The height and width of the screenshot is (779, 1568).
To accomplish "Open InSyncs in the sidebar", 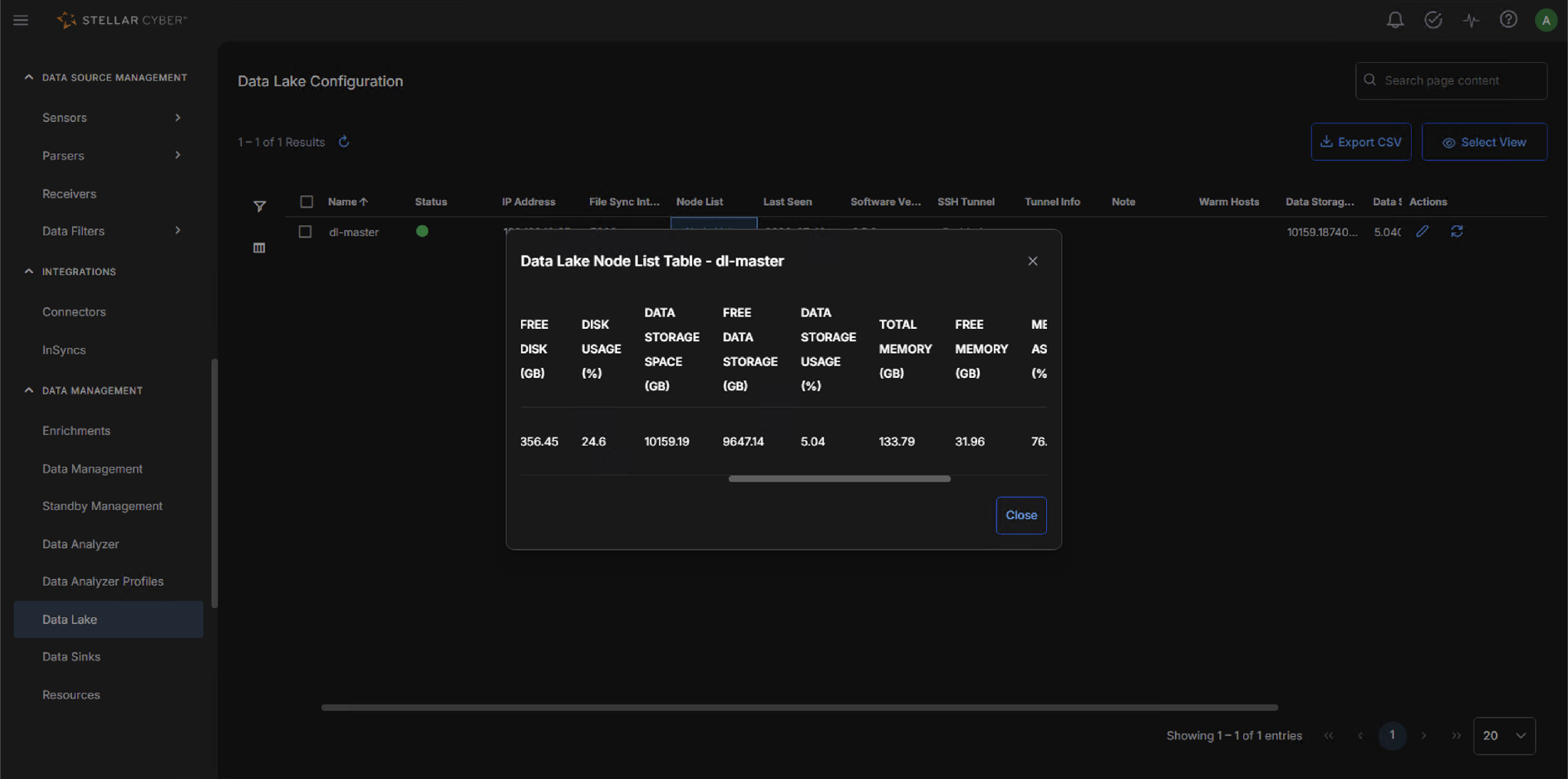I will [64, 350].
